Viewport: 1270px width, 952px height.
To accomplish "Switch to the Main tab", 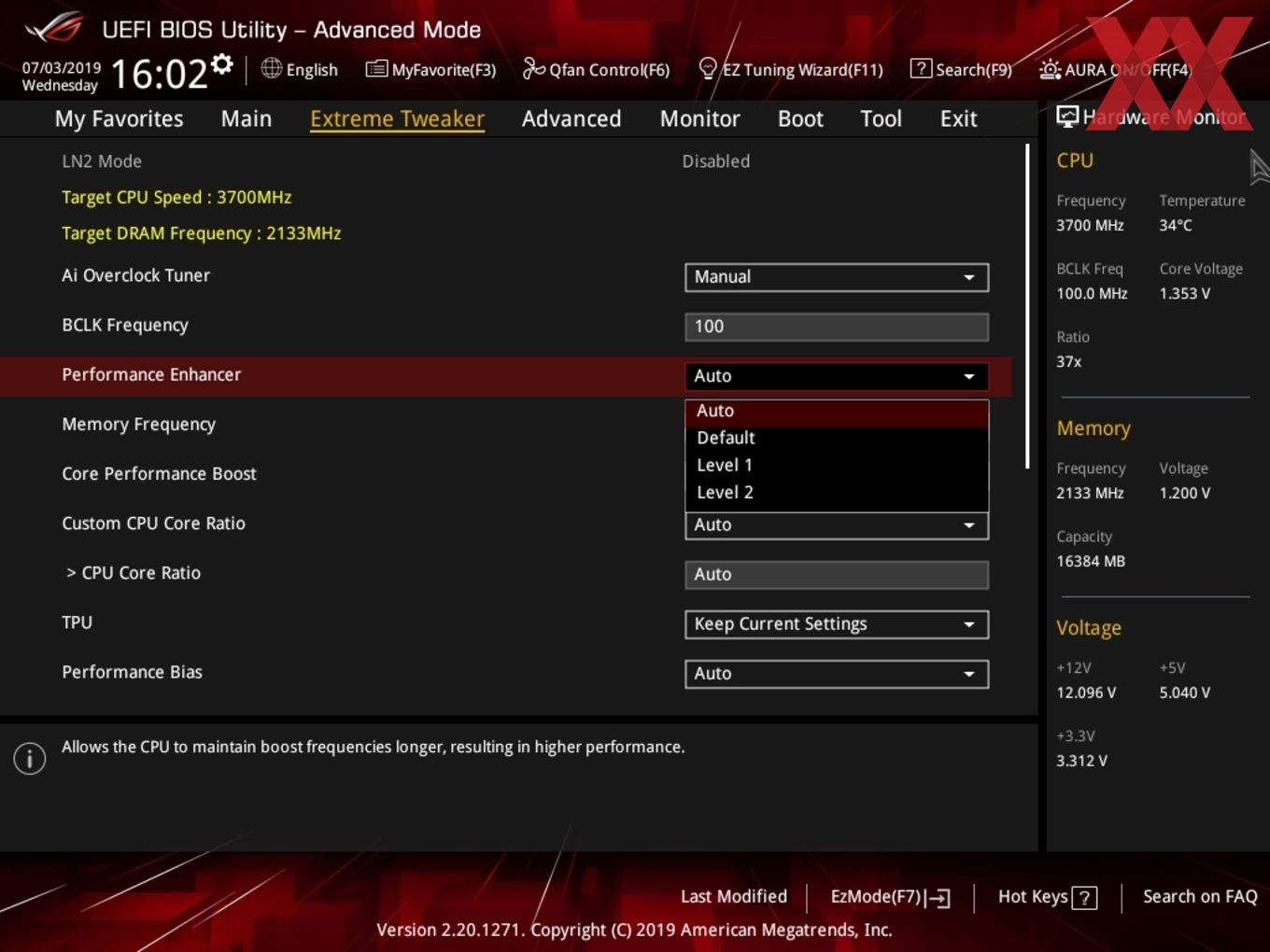I will click(247, 119).
